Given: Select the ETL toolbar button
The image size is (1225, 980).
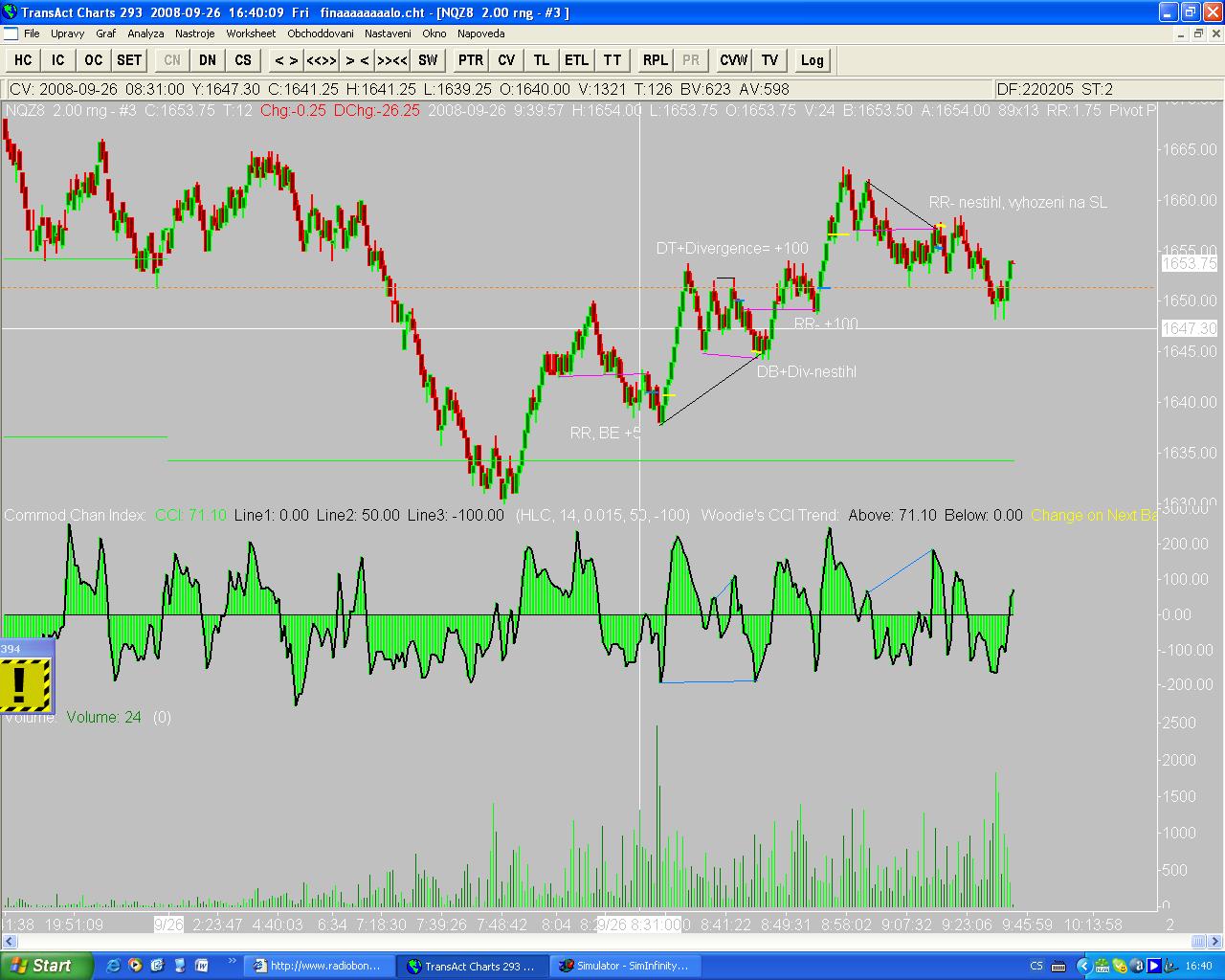Looking at the screenshot, I should 576,60.
